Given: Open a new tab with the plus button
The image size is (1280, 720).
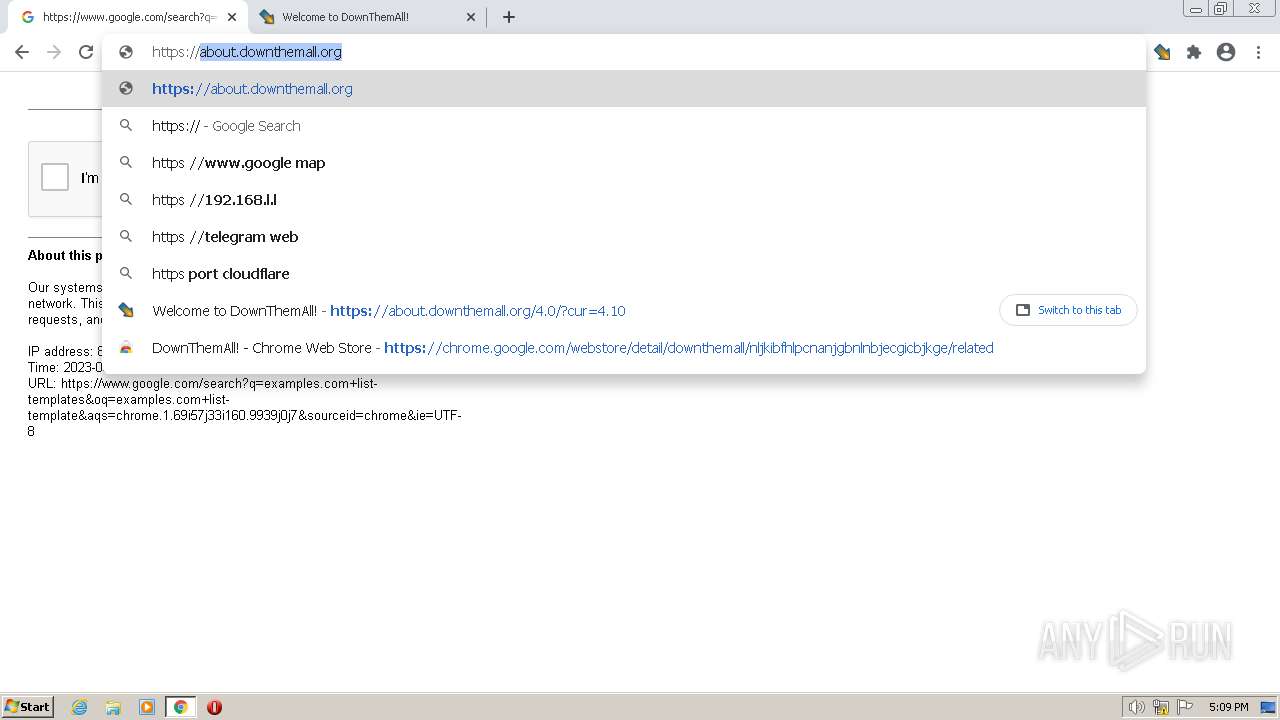Looking at the screenshot, I should (x=509, y=17).
